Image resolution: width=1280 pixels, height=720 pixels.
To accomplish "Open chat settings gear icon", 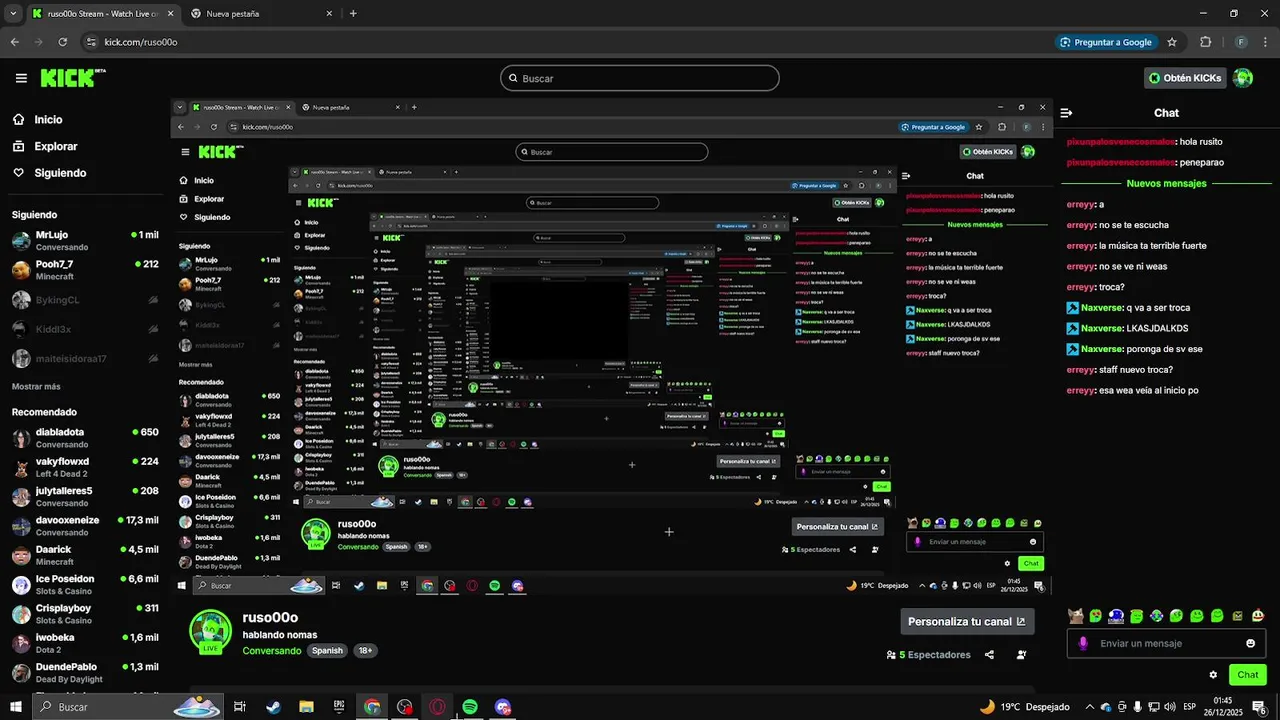I will [x=1213, y=675].
